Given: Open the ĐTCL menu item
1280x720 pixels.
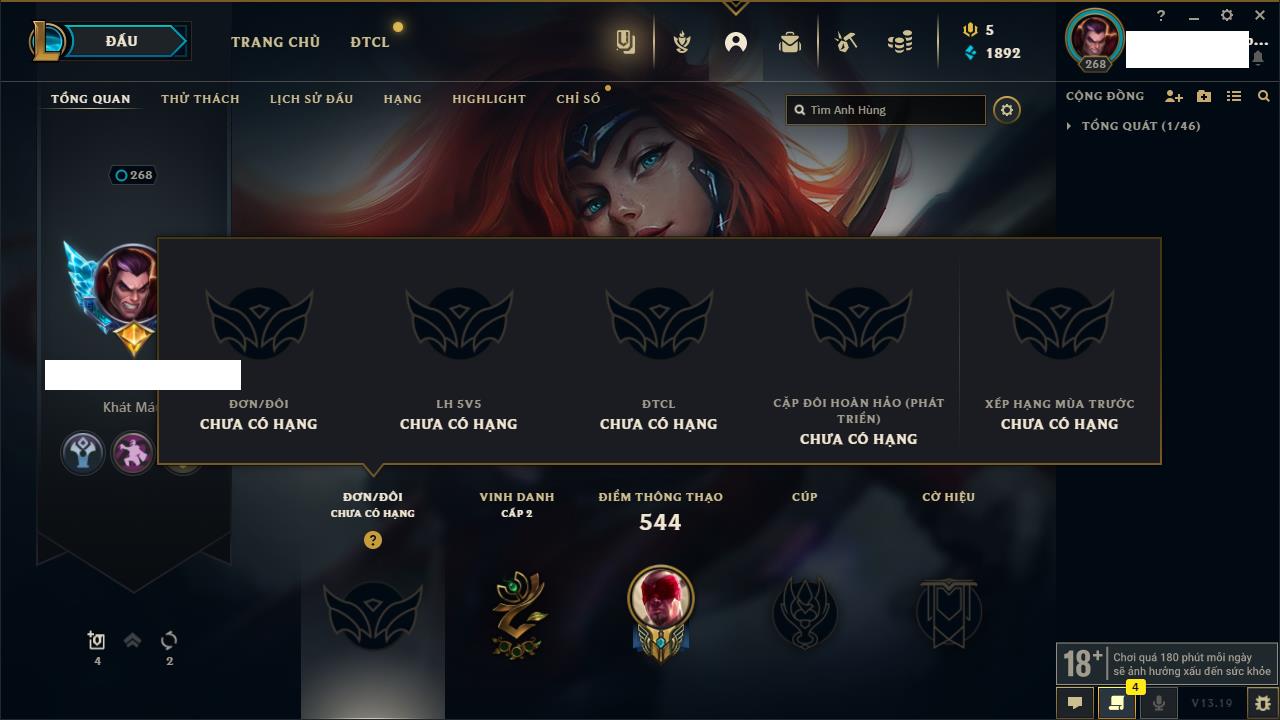Looking at the screenshot, I should point(370,42).
